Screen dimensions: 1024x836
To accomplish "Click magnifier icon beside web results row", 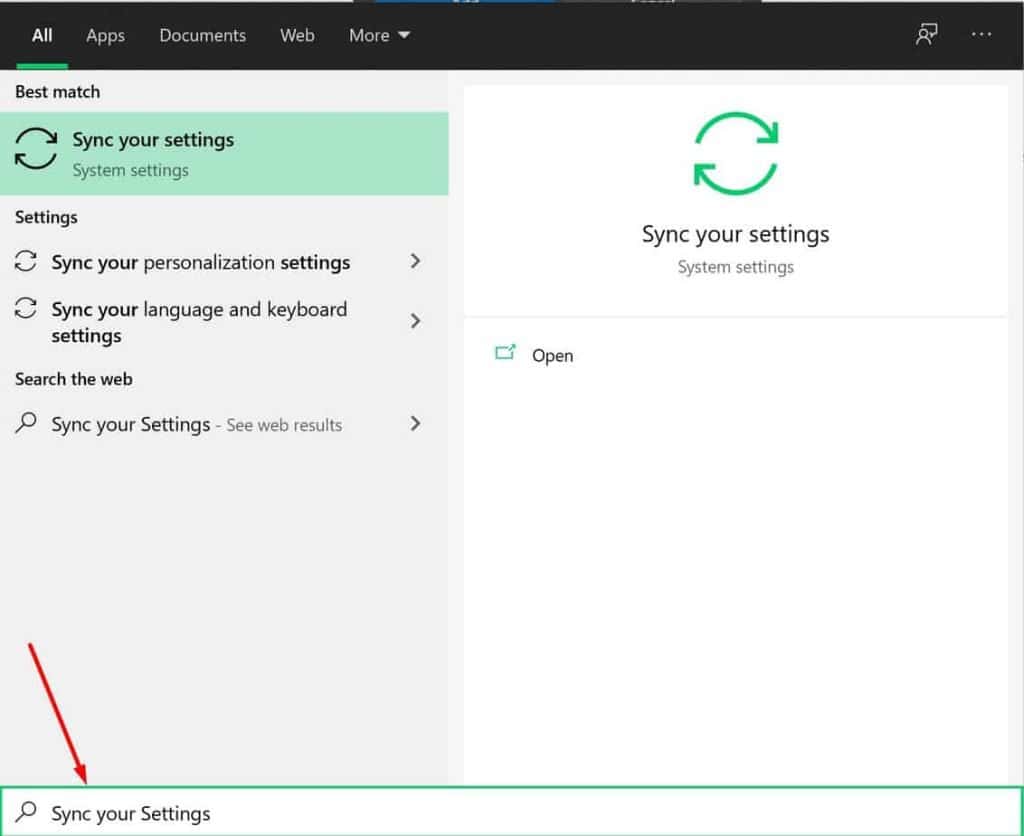I will tap(25, 423).
